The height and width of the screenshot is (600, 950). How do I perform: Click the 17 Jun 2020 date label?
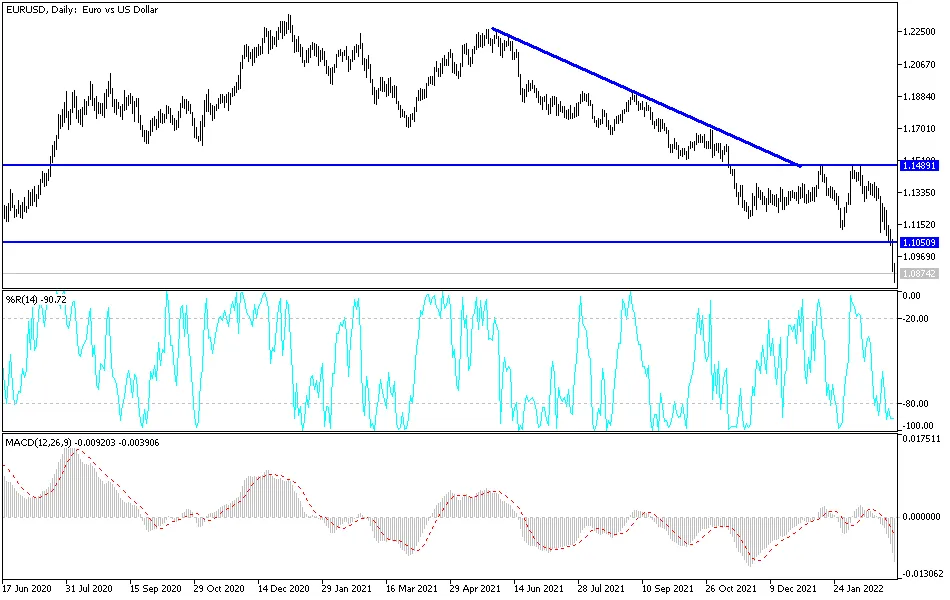click(27, 588)
